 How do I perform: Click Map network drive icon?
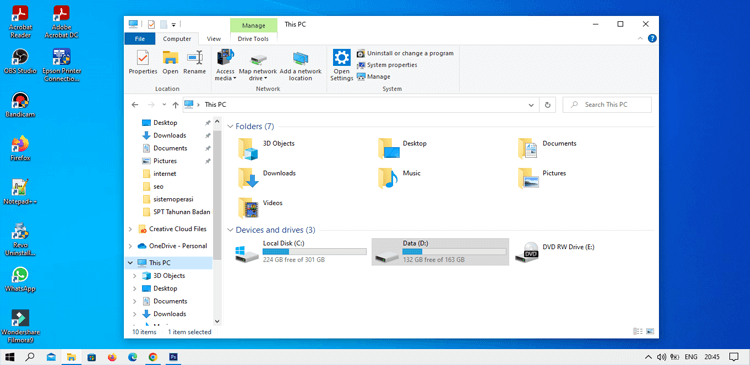click(x=258, y=65)
